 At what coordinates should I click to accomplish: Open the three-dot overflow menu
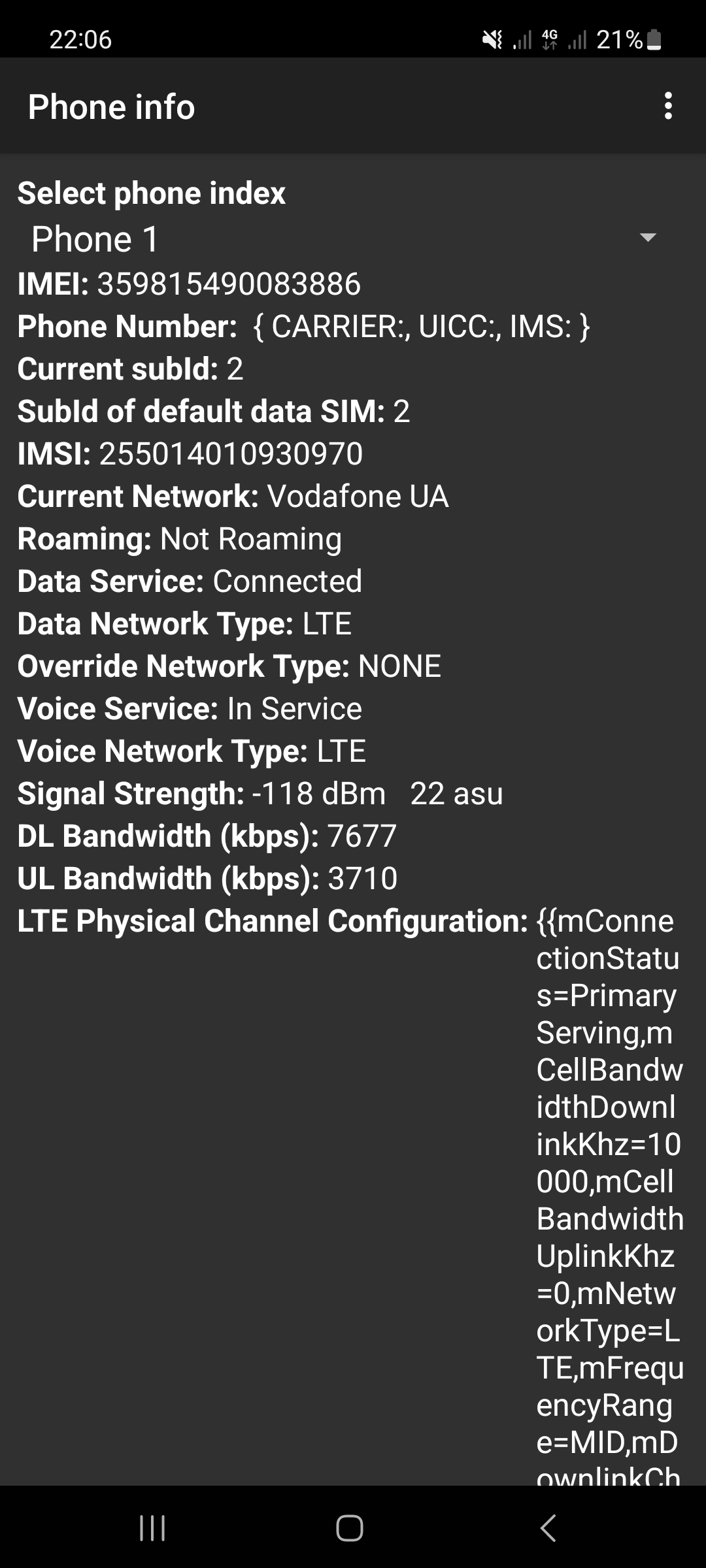coord(667,106)
